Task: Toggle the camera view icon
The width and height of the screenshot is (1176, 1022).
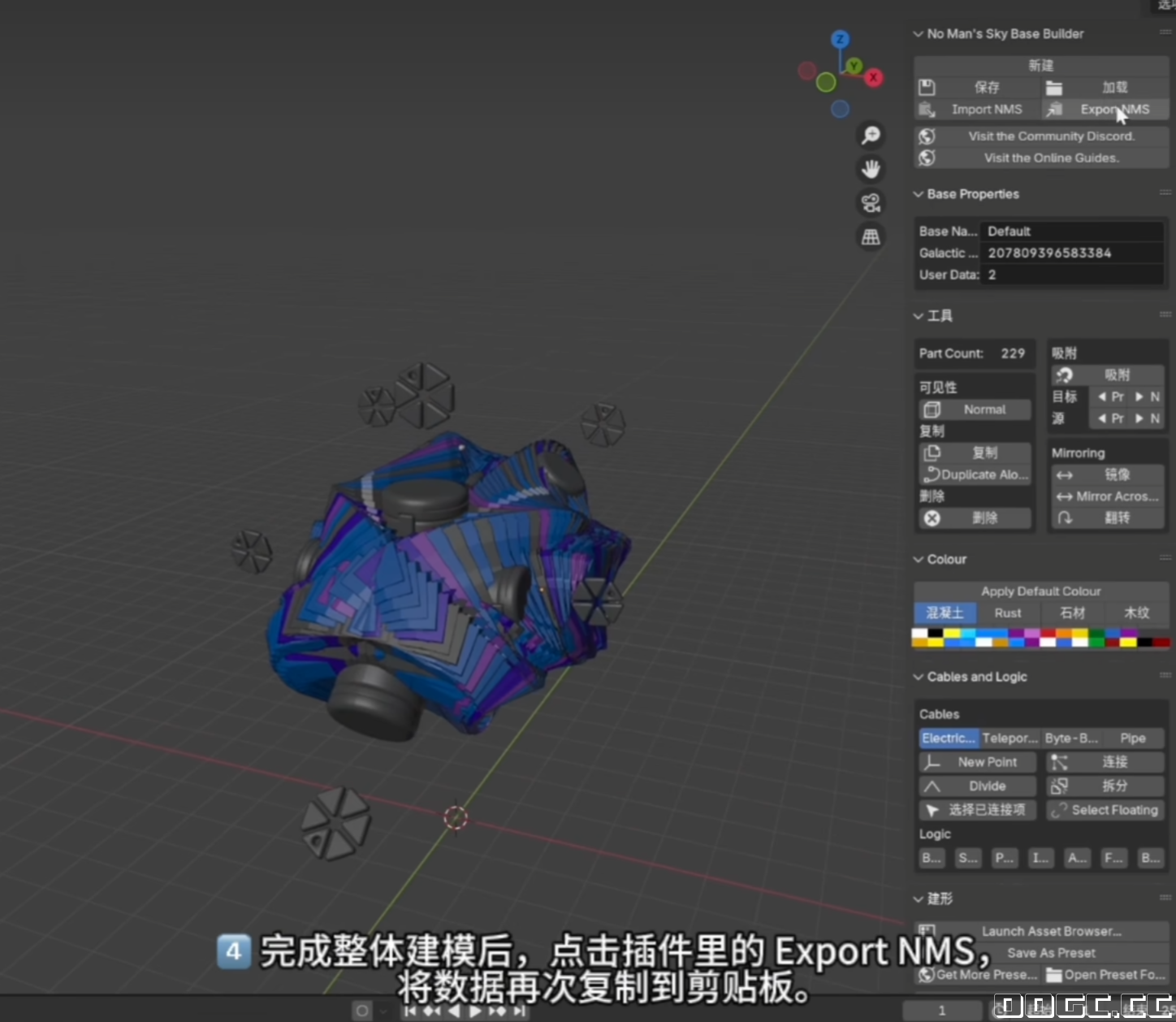Action: (x=871, y=203)
